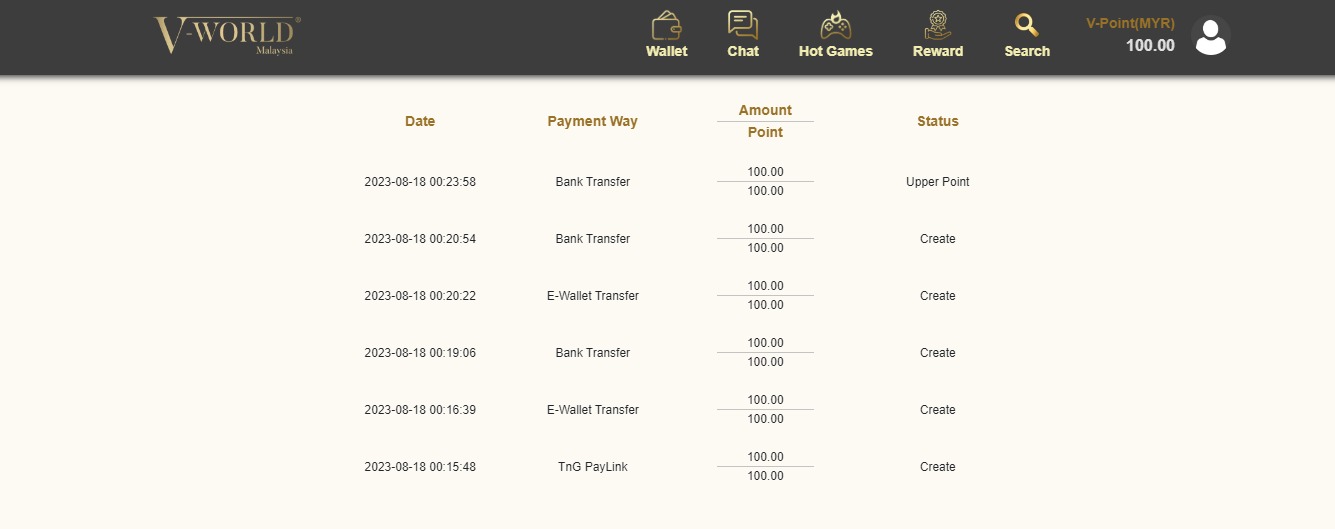Image resolution: width=1335 pixels, height=529 pixels.
Task: Click the V-Point(MYR) balance label
Action: [1130, 23]
